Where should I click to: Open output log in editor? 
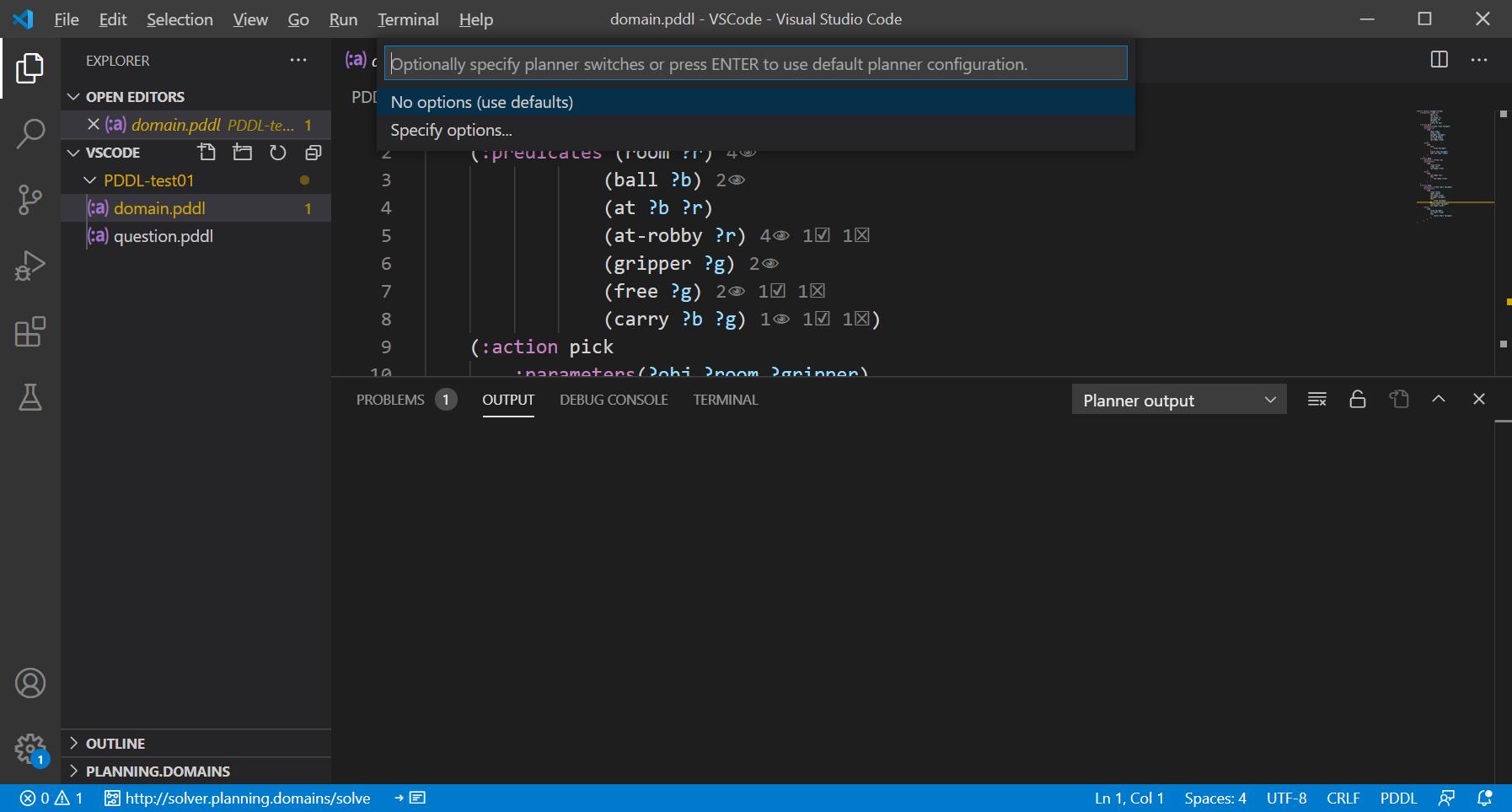click(x=1399, y=399)
